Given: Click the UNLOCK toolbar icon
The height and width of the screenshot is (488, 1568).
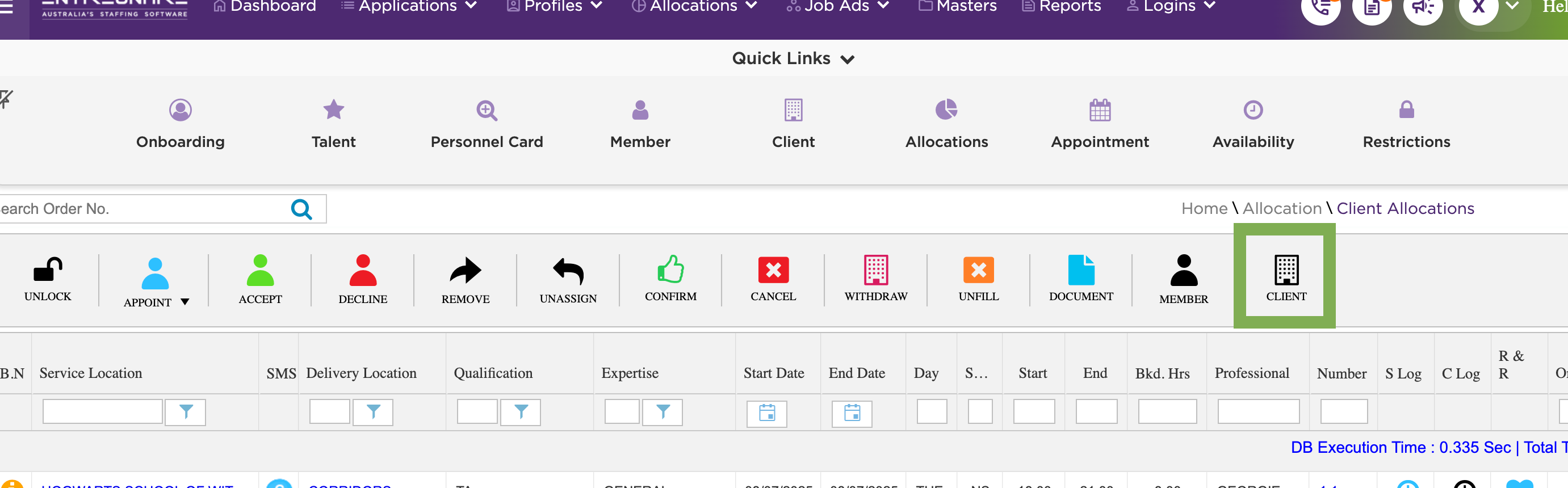Looking at the screenshot, I should point(48,269).
